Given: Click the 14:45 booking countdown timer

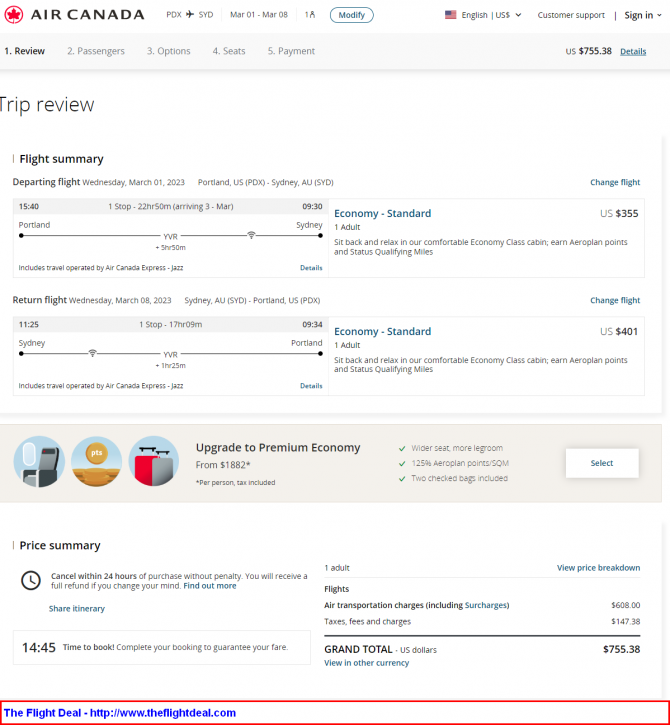Looking at the screenshot, I should coord(39,647).
